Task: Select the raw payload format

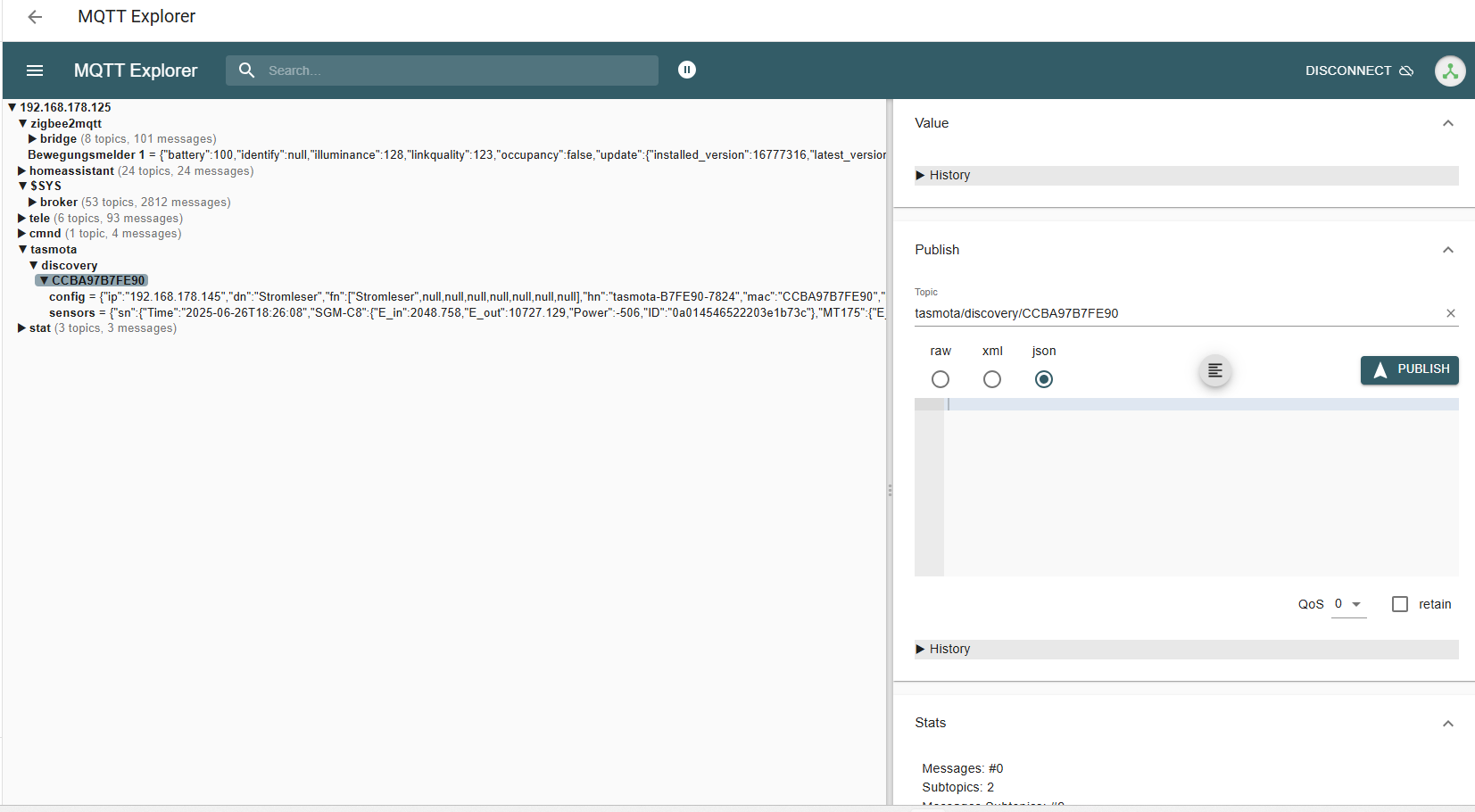Action: pos(941,379)
